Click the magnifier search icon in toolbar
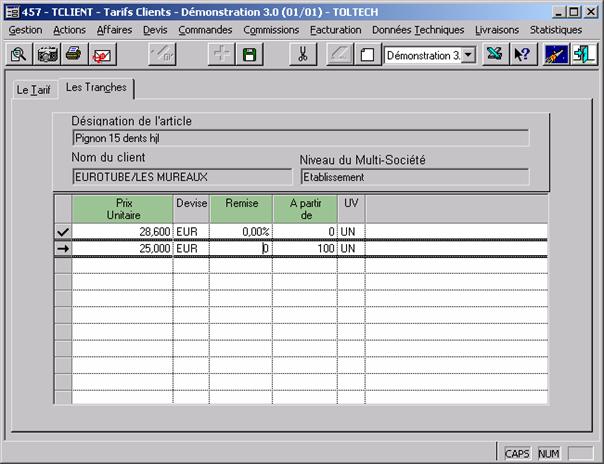 18,55
